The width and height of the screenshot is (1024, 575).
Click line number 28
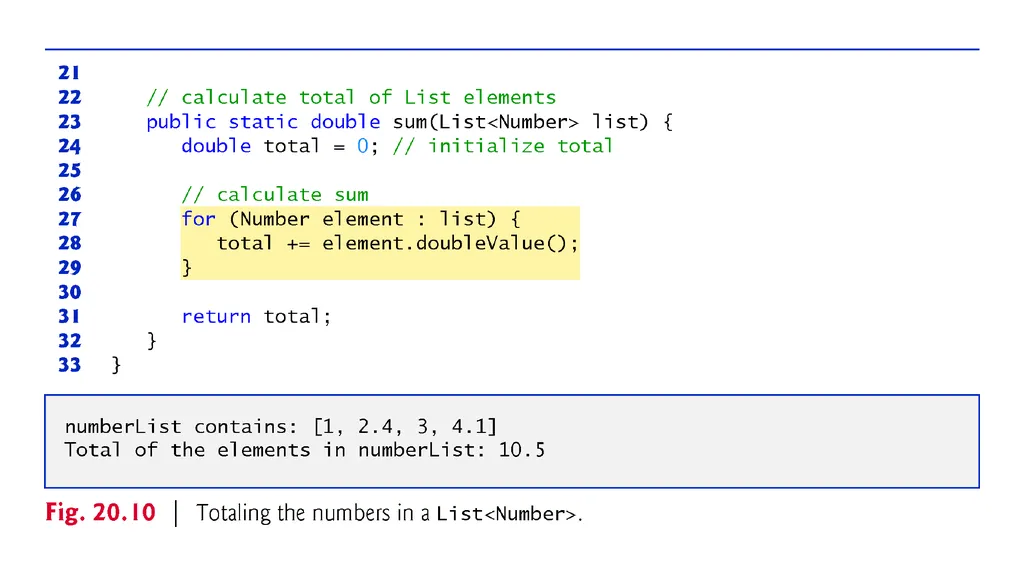click(69, 243)
